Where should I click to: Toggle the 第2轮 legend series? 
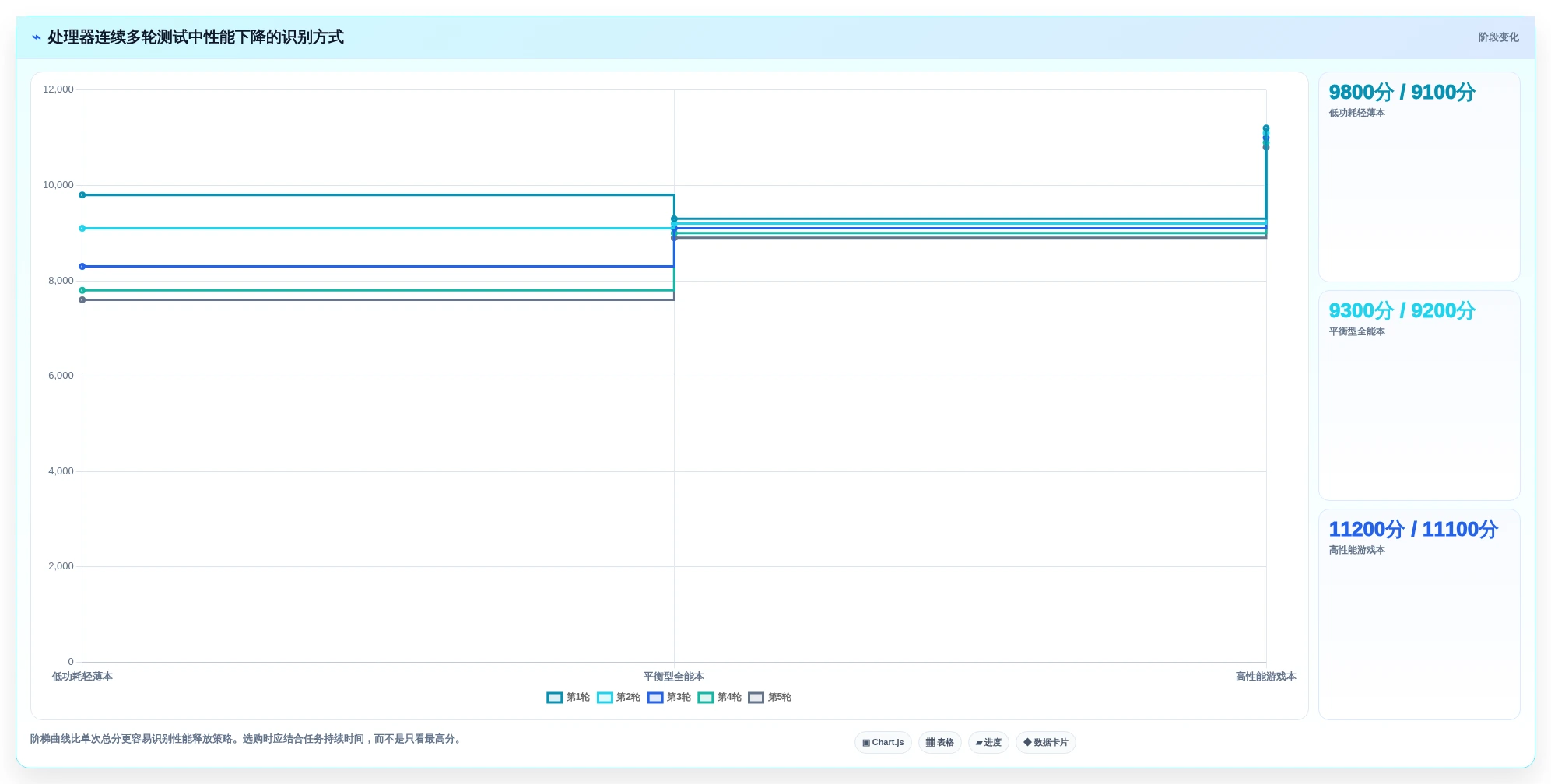coord(619,698)
